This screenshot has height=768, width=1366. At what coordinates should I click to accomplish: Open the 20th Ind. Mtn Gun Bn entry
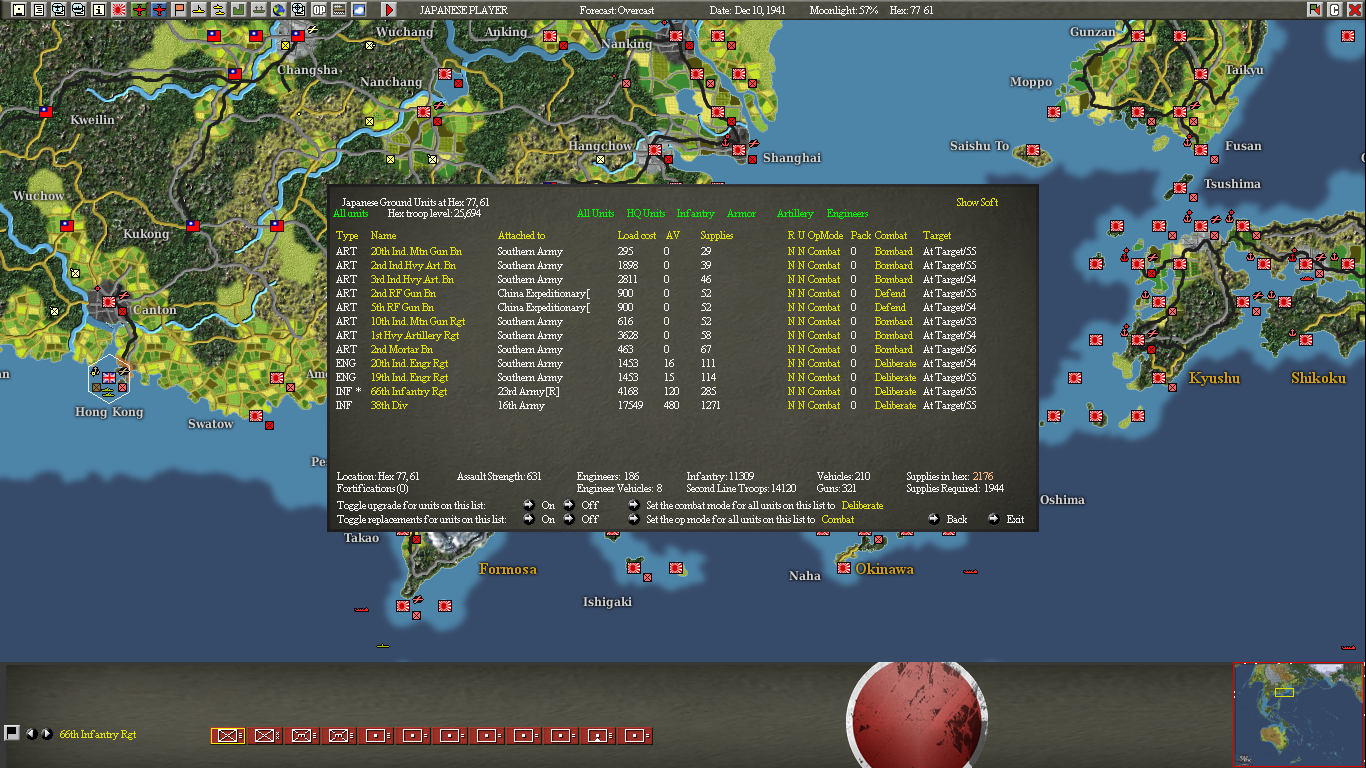pyautogui.click(x=416, y=252)
